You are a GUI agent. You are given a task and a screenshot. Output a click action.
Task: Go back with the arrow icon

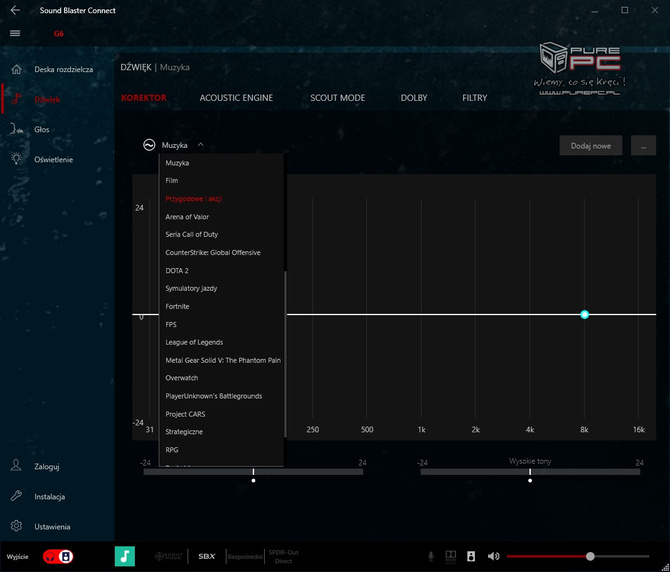point(15,10)
